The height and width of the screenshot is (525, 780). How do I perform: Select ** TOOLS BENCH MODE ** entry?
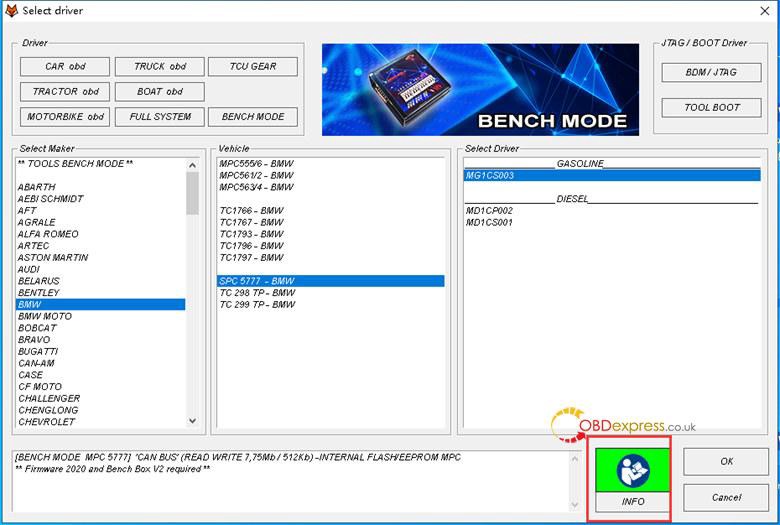pyautogui.click(x=101, y=164)
